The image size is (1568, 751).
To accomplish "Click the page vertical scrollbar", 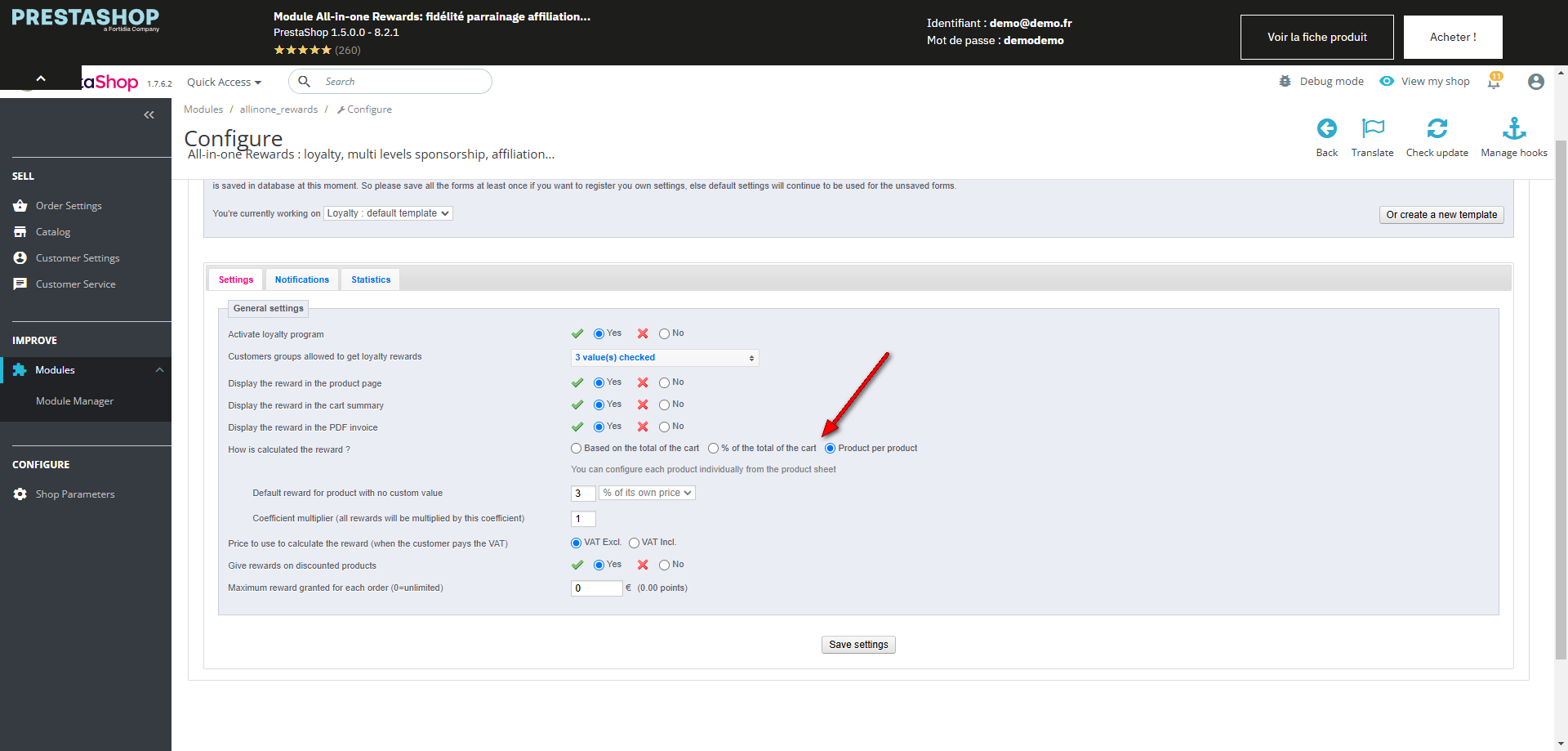I will click(1561, 400).
